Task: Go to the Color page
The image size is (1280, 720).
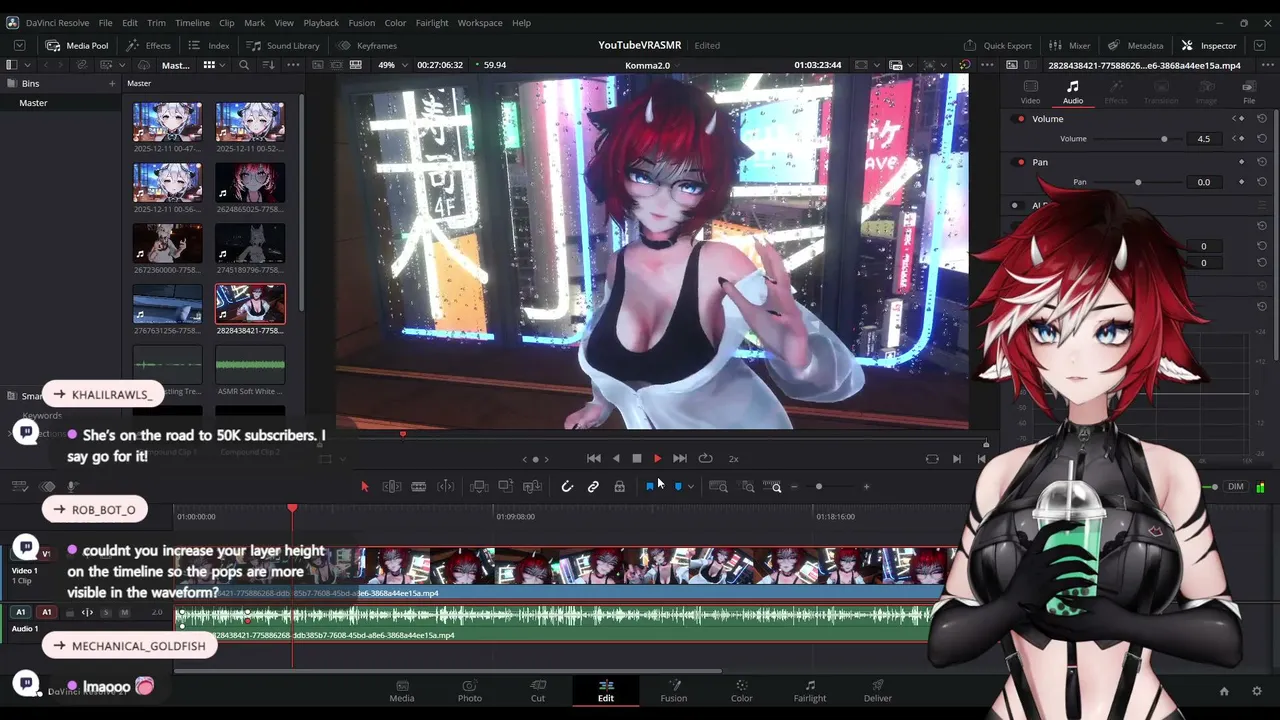Action: (x=741, y=691)
